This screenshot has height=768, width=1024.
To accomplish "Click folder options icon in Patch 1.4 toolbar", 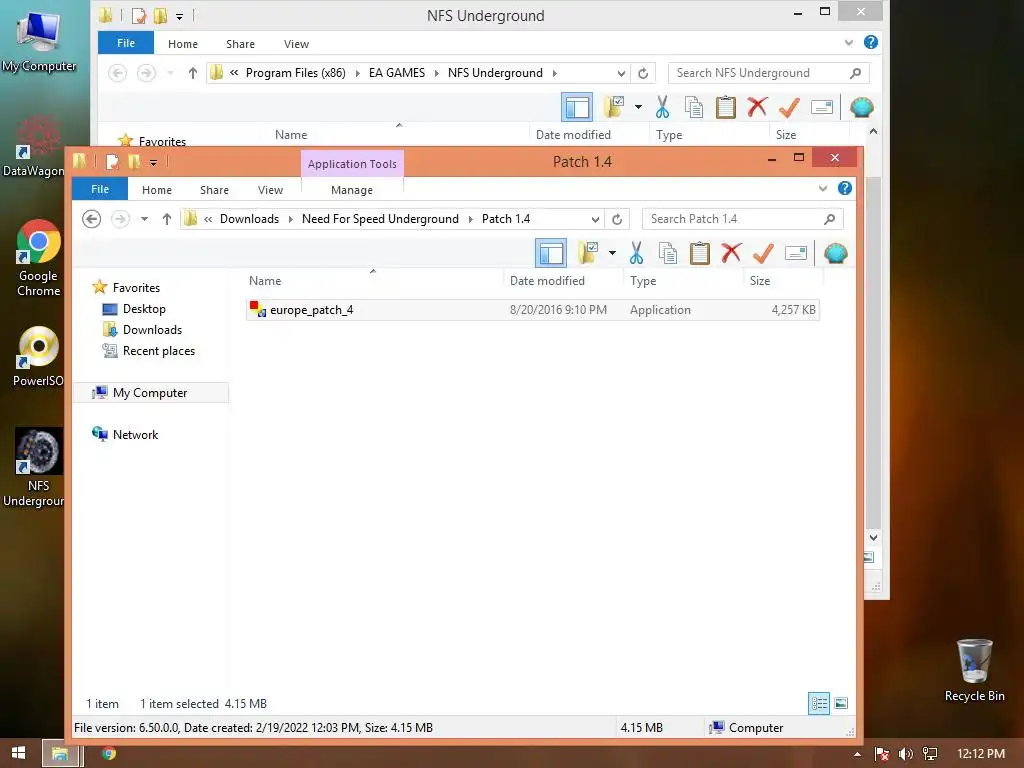I will (588, 253).
